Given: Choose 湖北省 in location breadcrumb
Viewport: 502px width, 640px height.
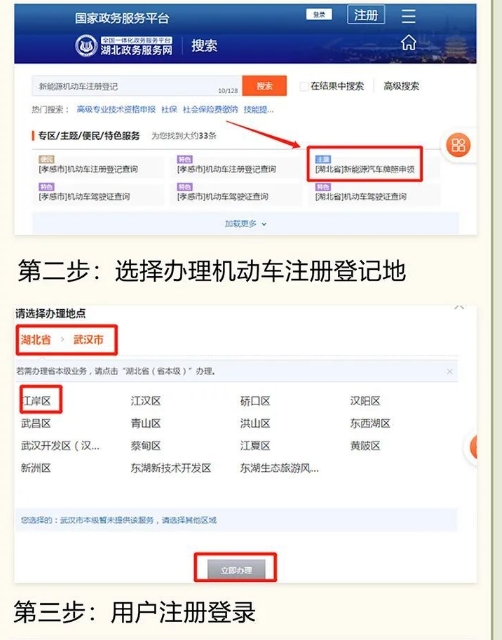Looking at the screenshot, I should coord(36,340).
